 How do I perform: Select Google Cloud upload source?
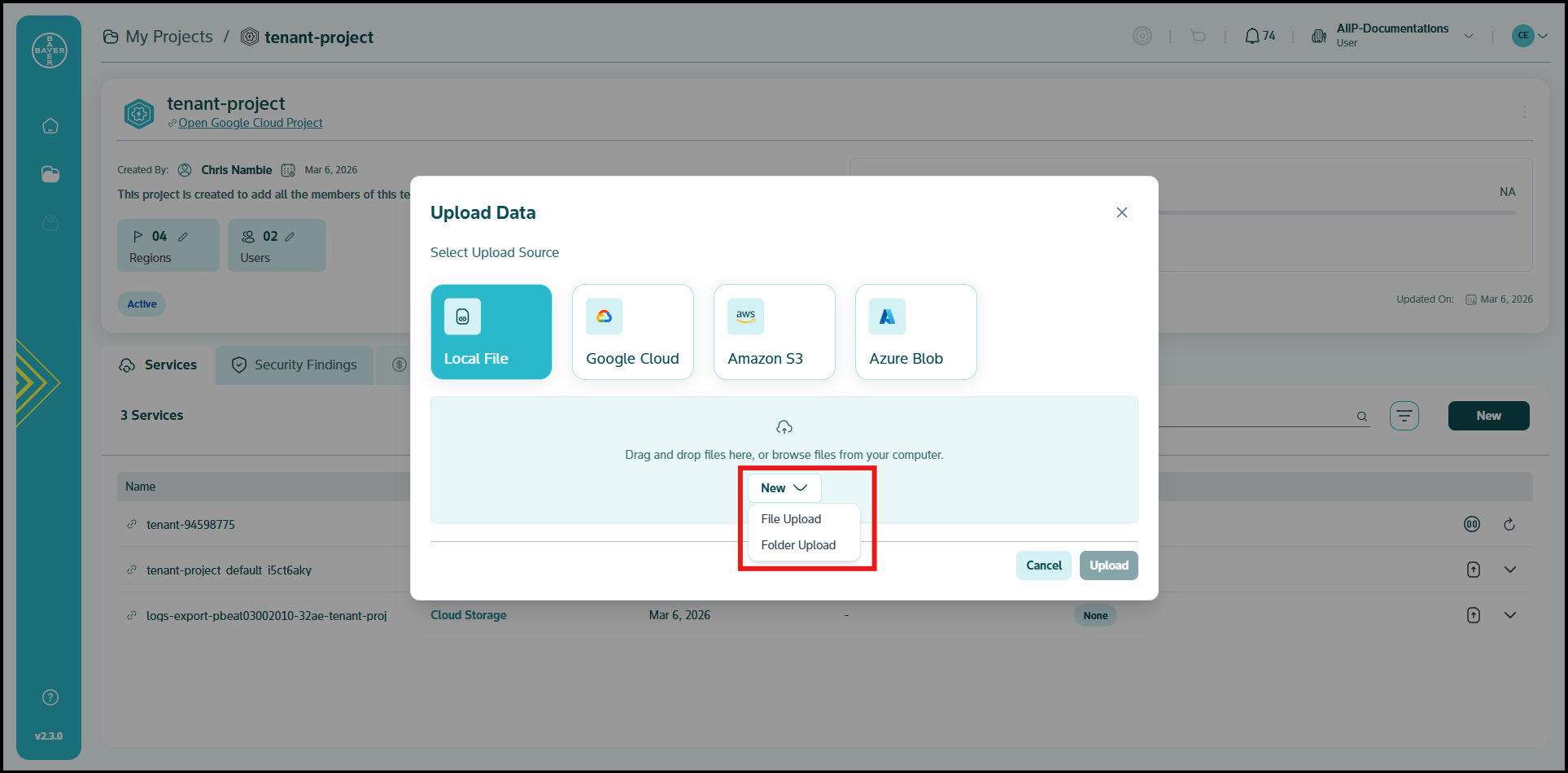click(632, 332)
